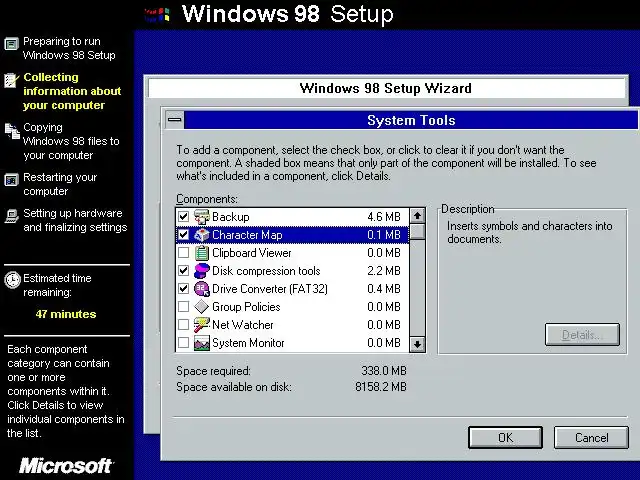Screen dimensions: 640x480
Task: Uncheck the Backup checkbox
Action: click(184, 217)
